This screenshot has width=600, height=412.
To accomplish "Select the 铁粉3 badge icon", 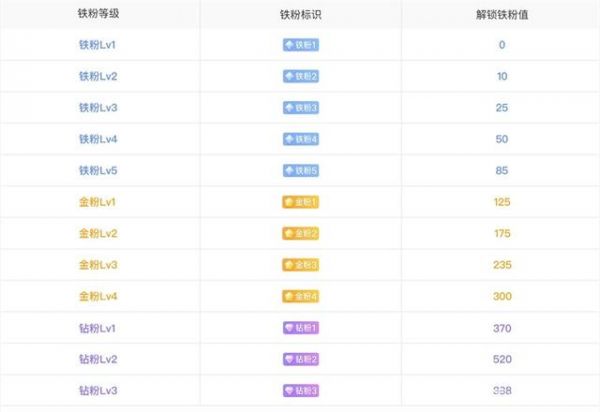I will [300, 108].
